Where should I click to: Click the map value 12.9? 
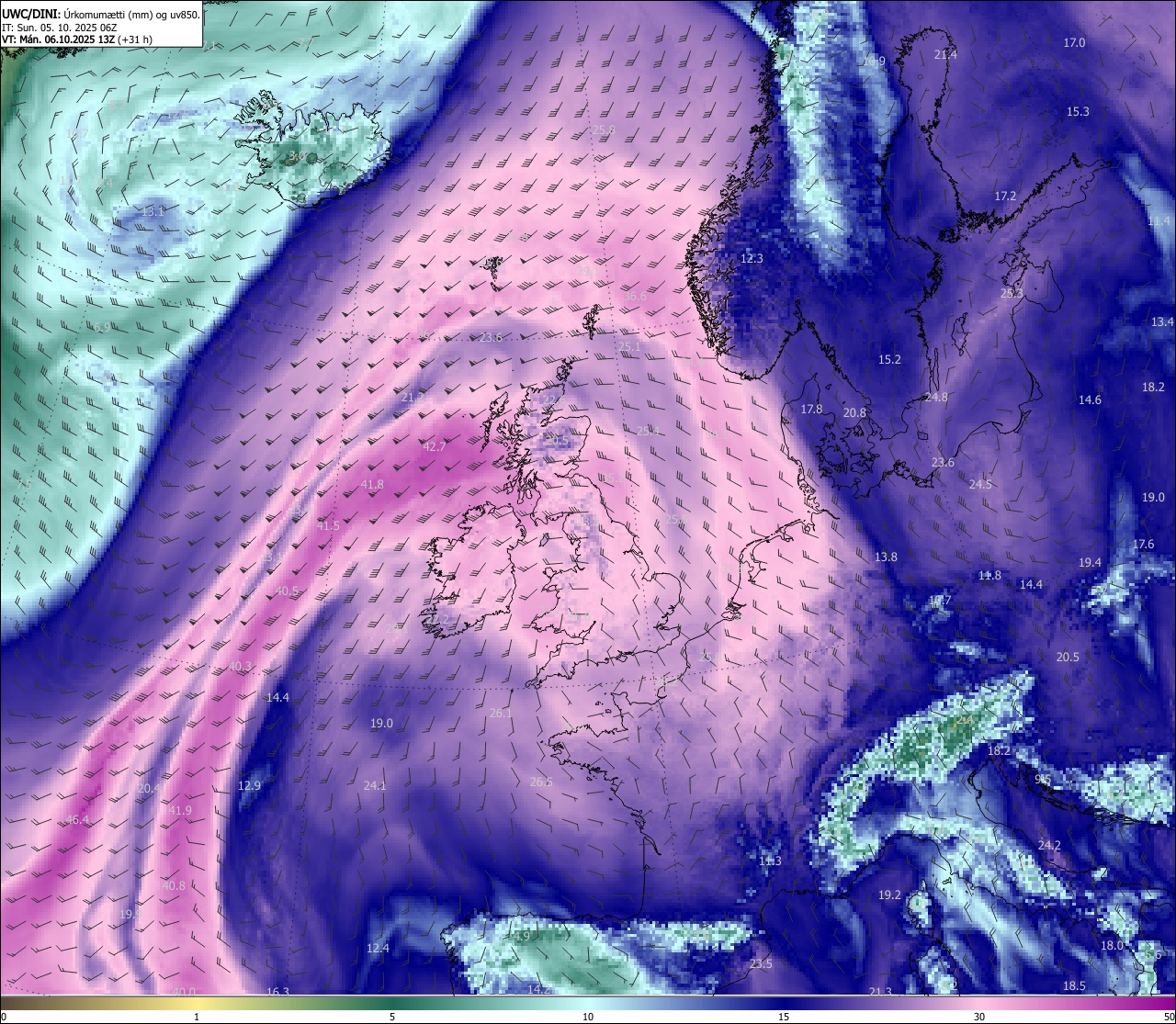point(249,785)
